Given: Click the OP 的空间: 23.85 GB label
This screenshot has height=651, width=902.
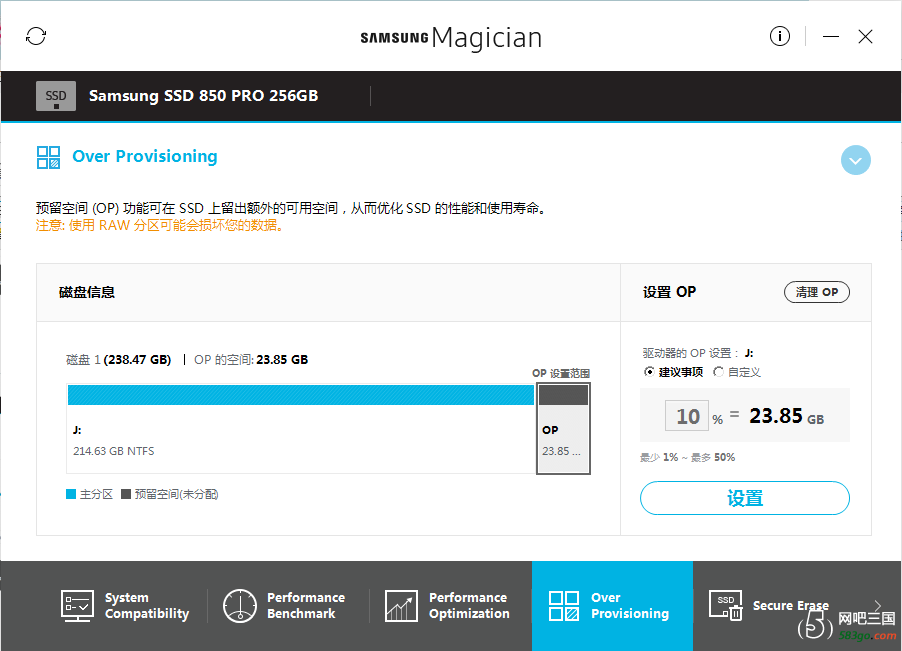Looking at the screenshot, I should [x=251, y=360].
